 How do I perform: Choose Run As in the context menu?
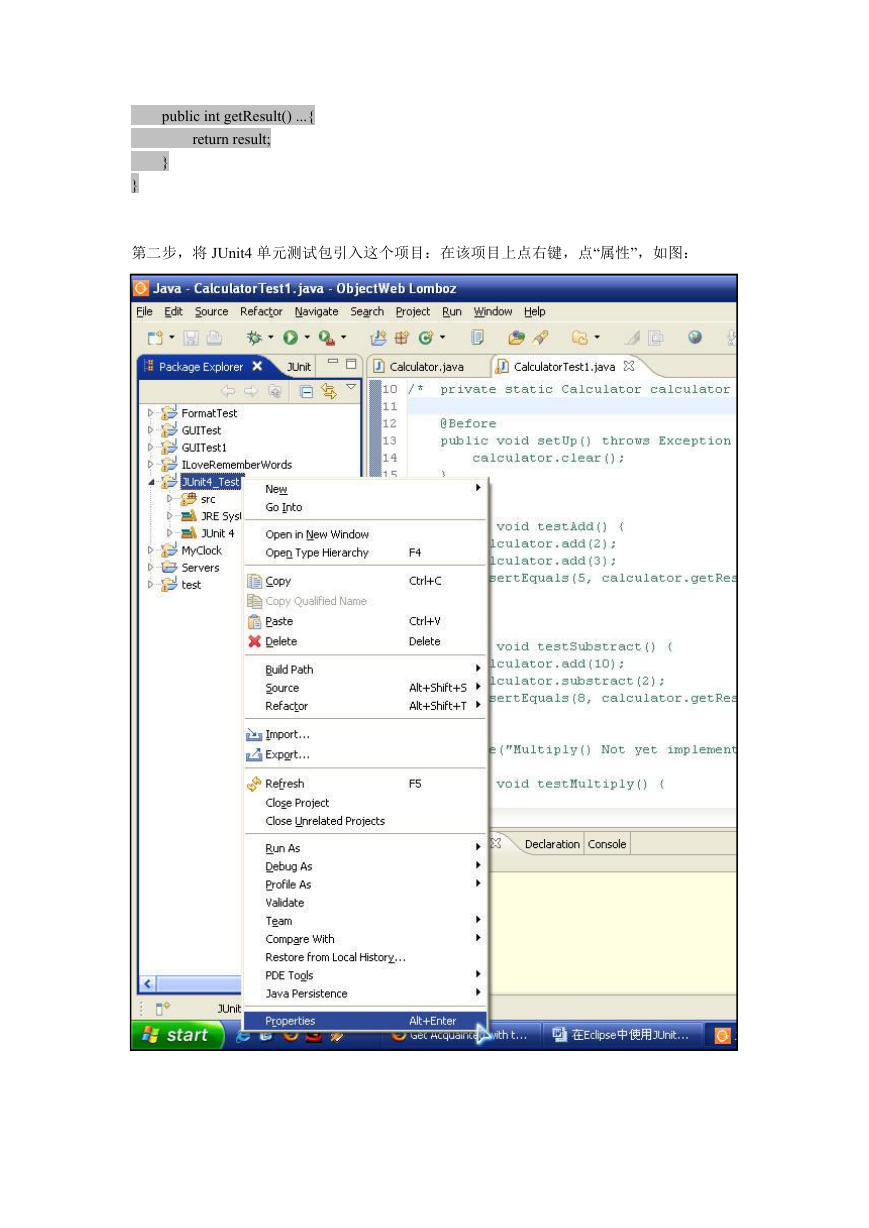365,848
